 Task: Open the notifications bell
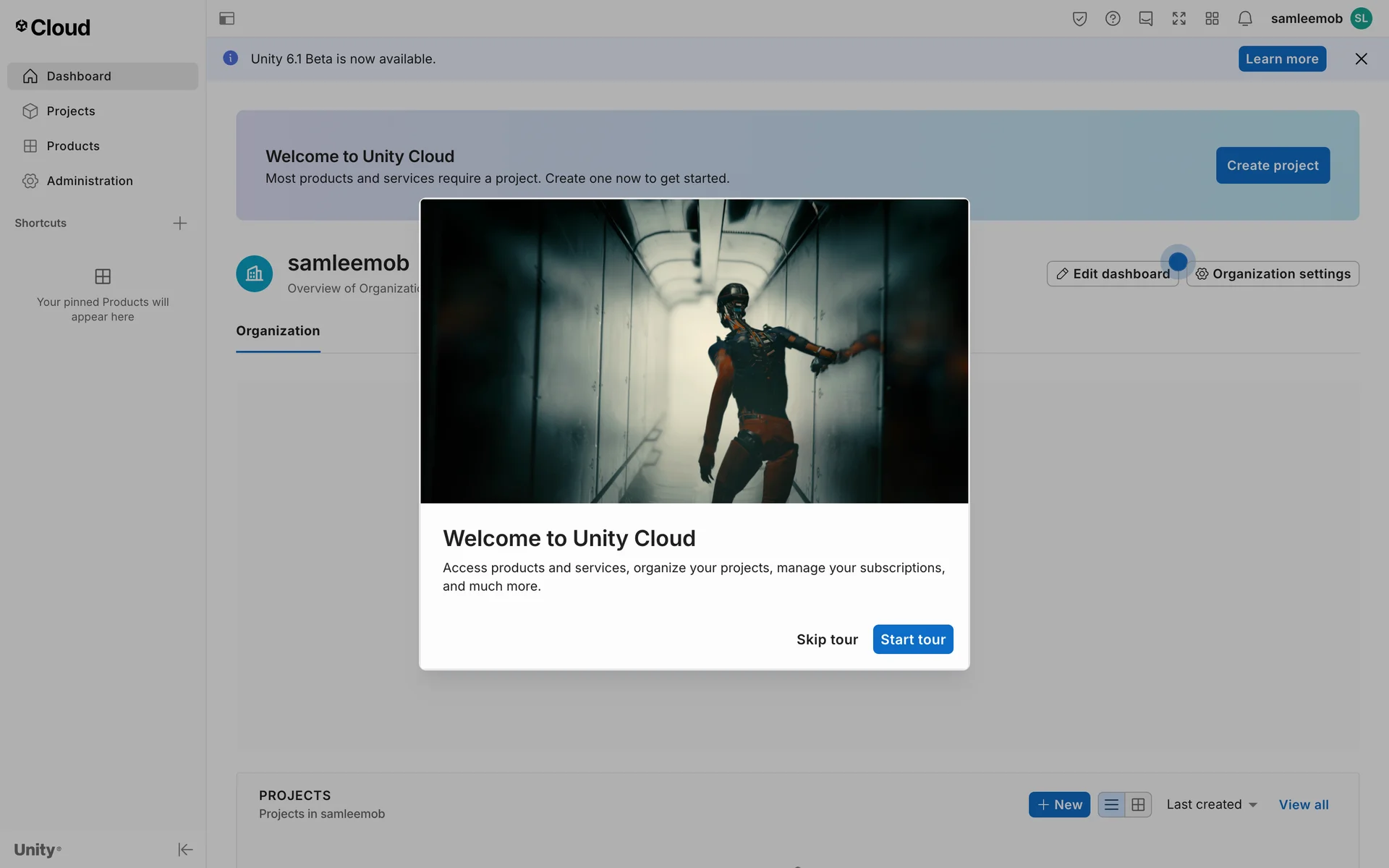pos(1245,19)
